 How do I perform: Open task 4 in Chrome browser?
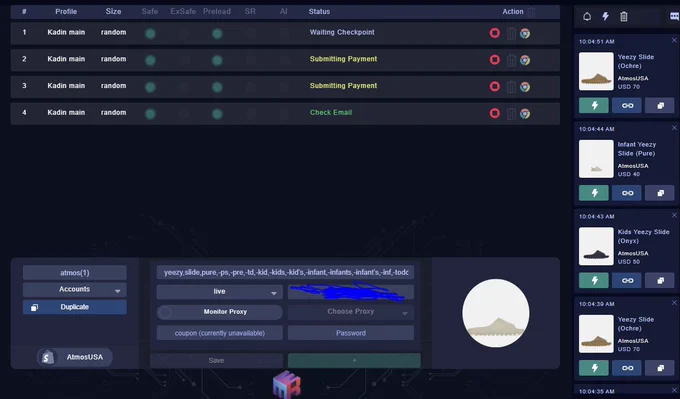525,114
